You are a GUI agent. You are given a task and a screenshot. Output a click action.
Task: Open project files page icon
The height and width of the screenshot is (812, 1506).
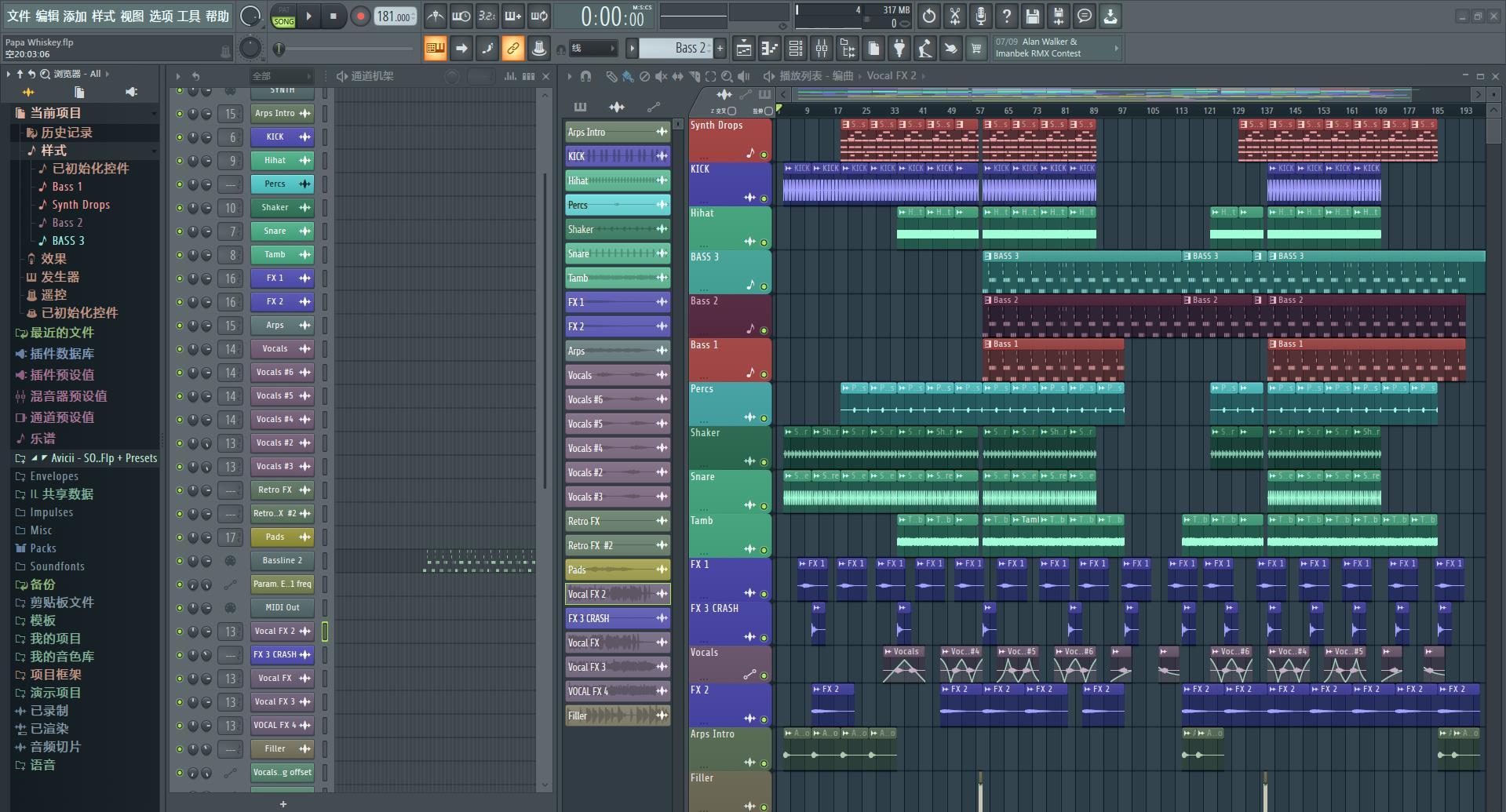click(x=873, y=49)
